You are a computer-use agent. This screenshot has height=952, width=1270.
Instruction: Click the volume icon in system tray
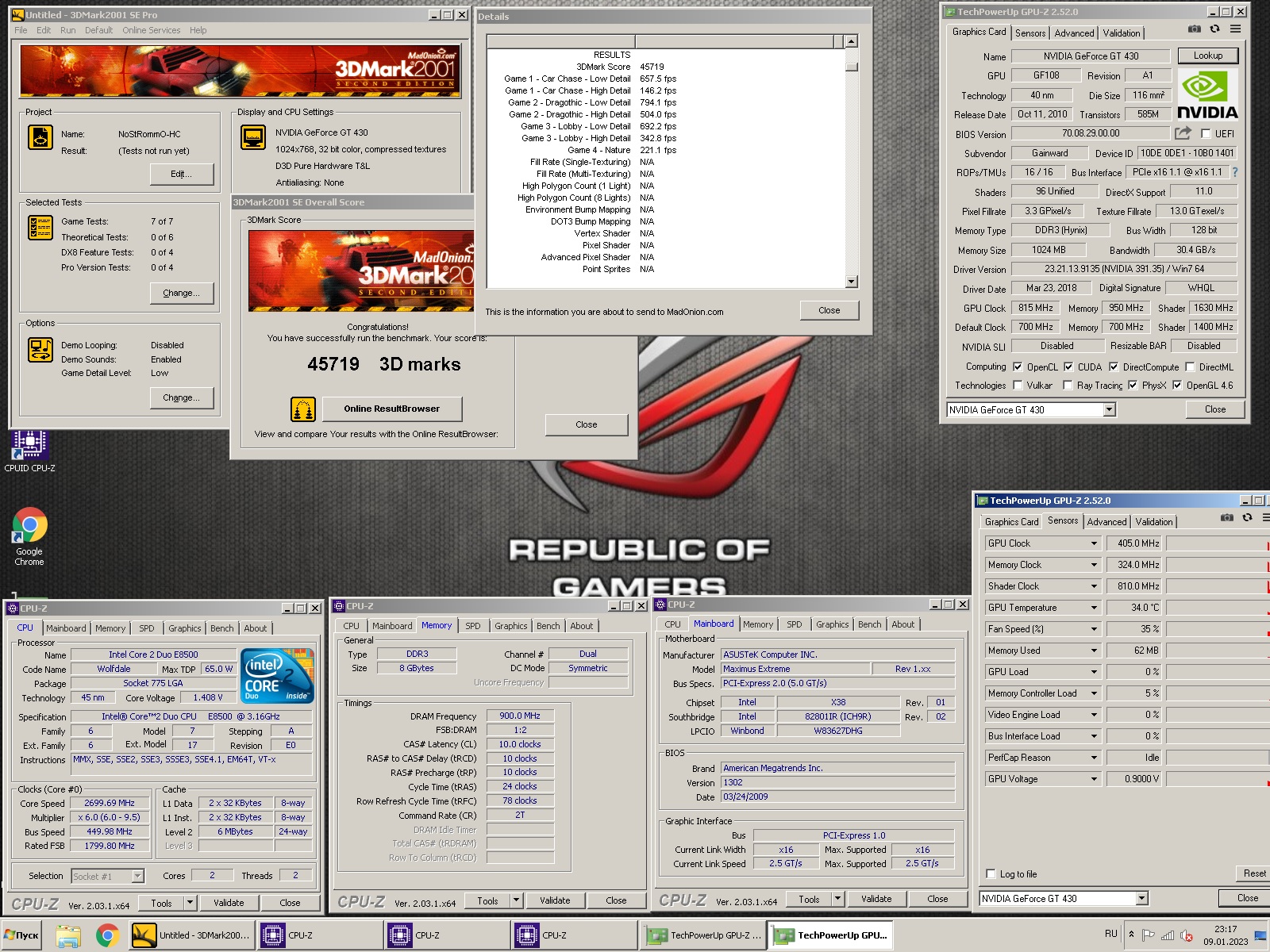point(1187,935)
